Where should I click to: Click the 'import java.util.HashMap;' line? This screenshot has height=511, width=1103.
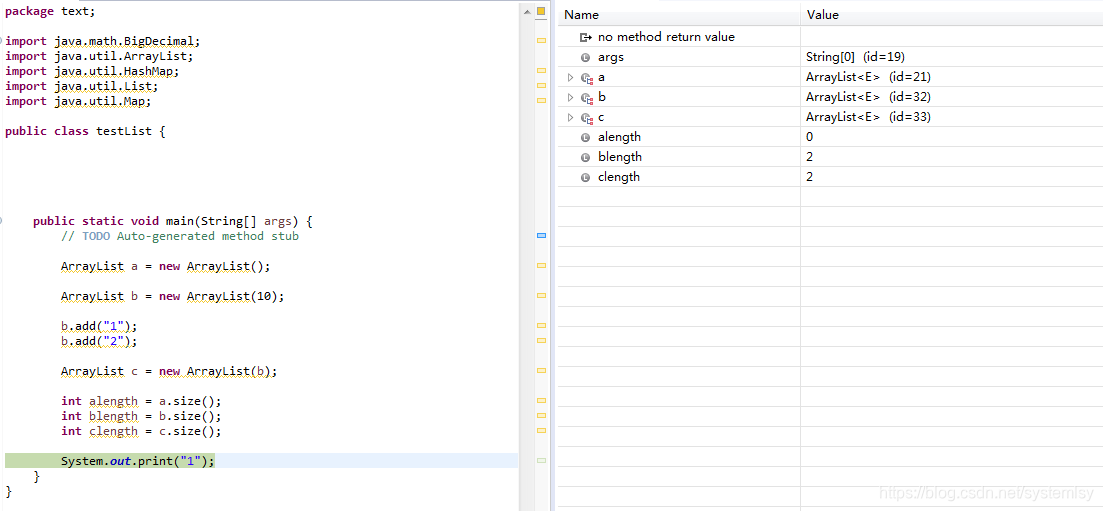click(x=92, y=71)
